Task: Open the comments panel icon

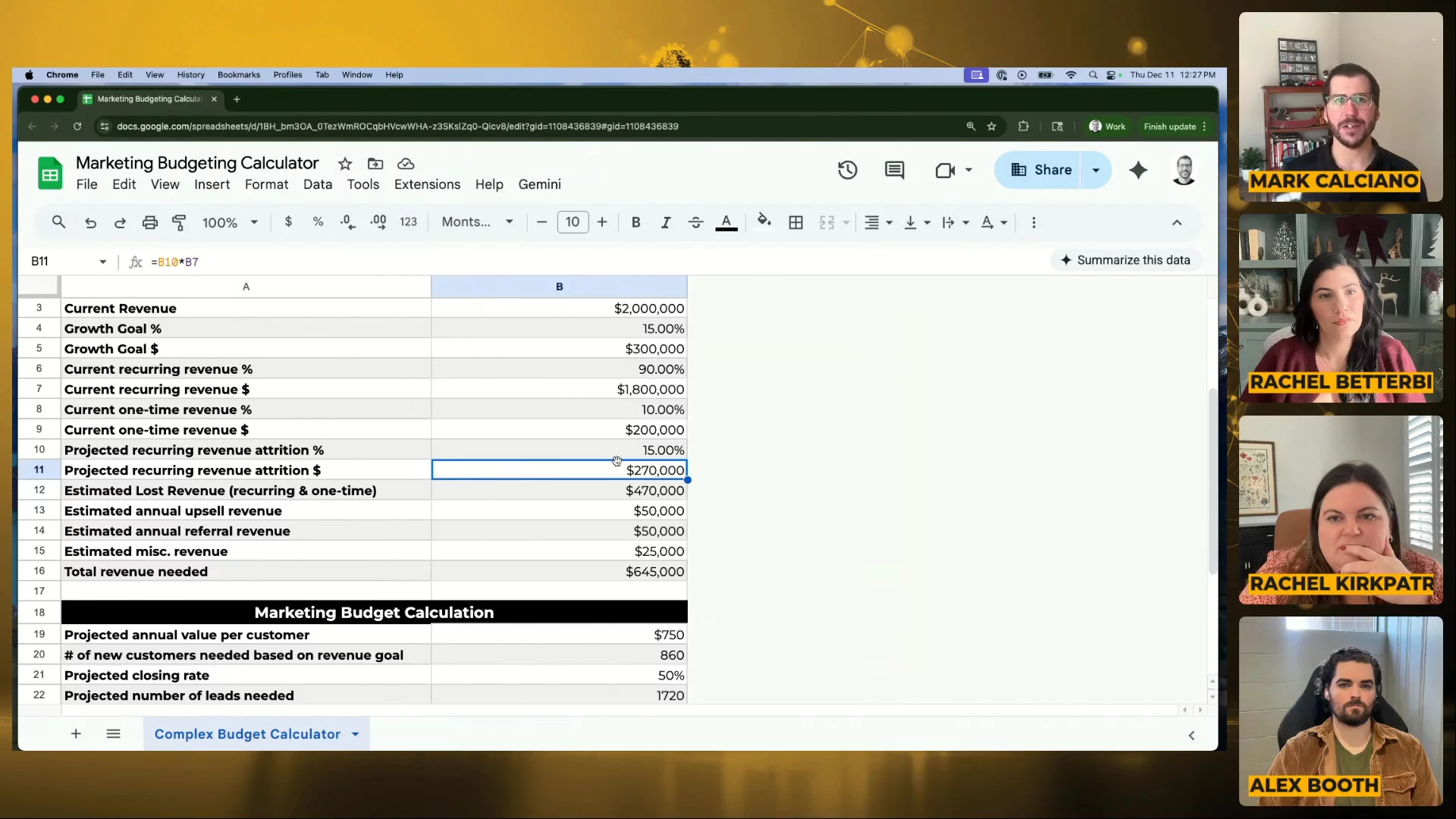Action: pyautogui.click(x=894, y=170)
